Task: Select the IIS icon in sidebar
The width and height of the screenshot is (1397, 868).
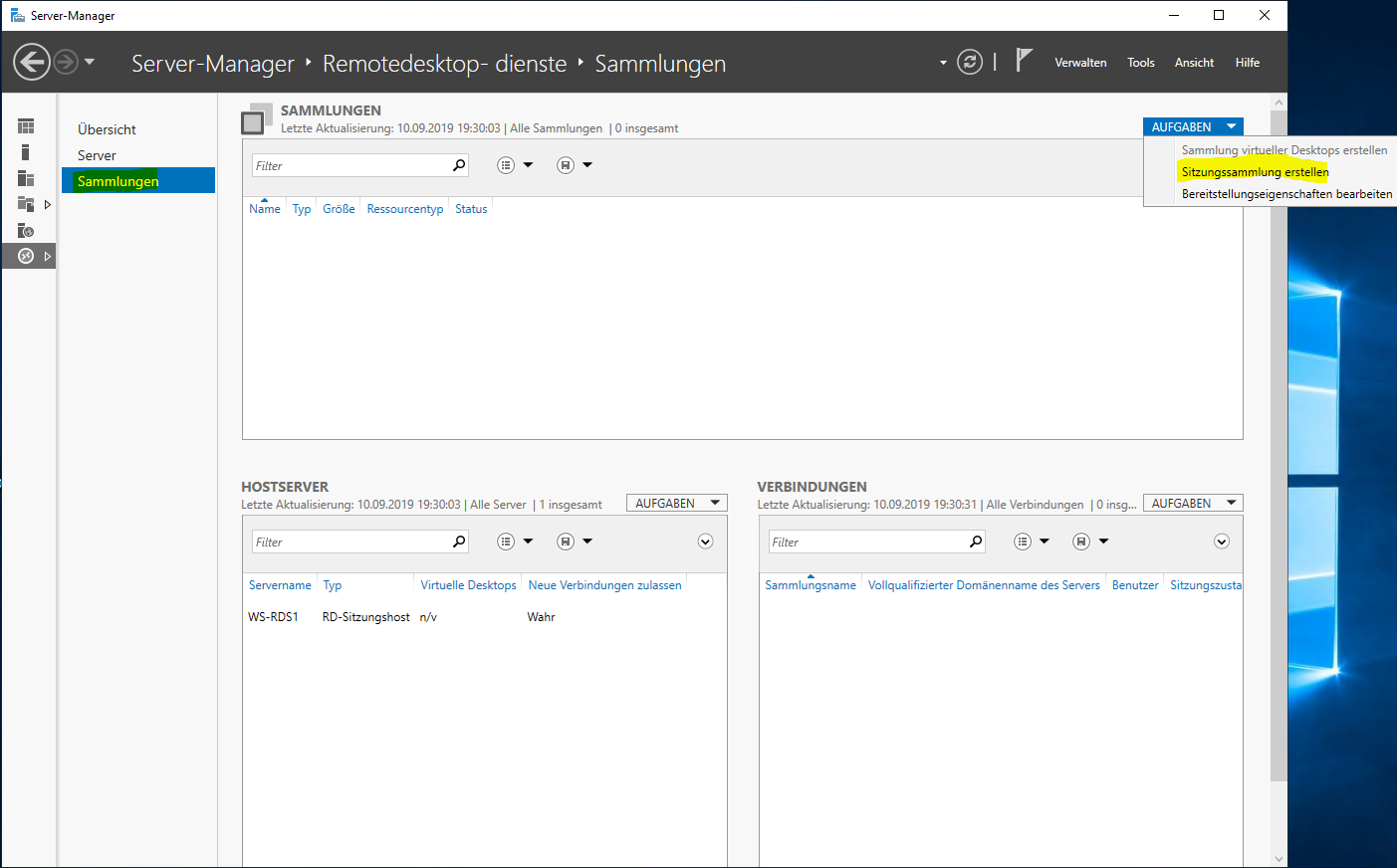Action: [x=26, y=230]
